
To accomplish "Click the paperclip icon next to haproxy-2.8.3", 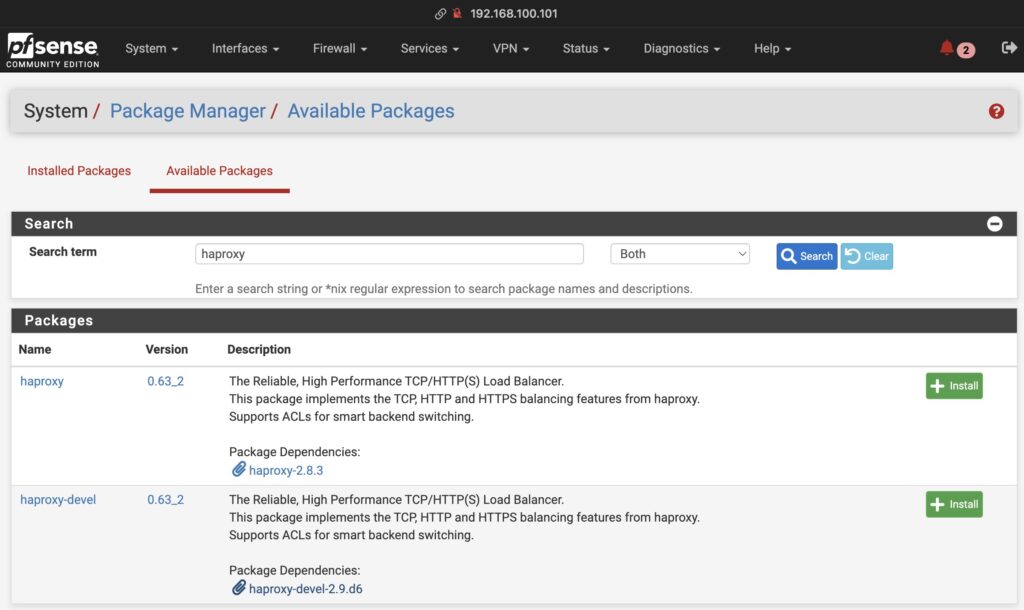I will pyautogui.click(x=238, y=470).
